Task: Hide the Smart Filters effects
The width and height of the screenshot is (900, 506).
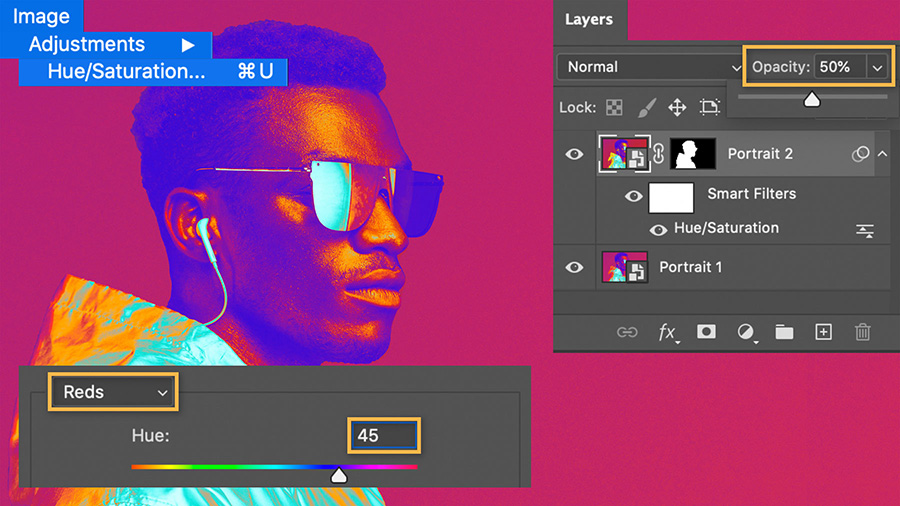Action: 633,196
